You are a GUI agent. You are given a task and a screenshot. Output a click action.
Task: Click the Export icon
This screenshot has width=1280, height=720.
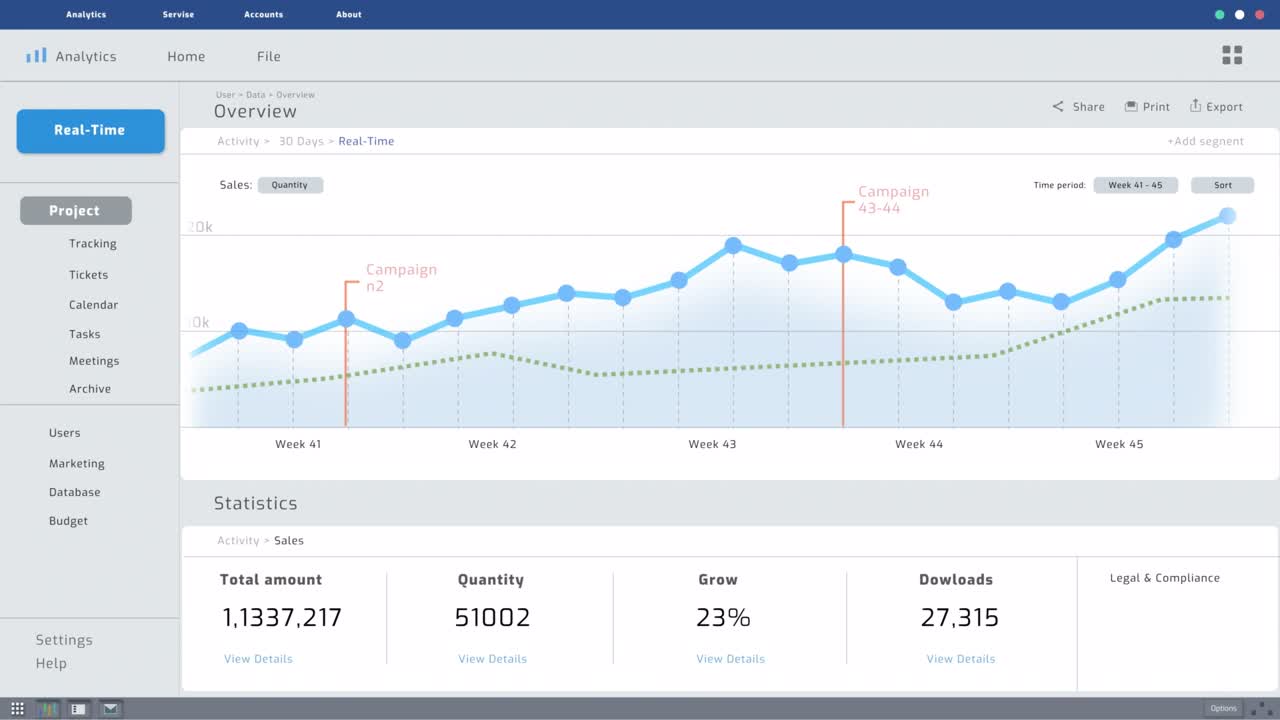1195,106
